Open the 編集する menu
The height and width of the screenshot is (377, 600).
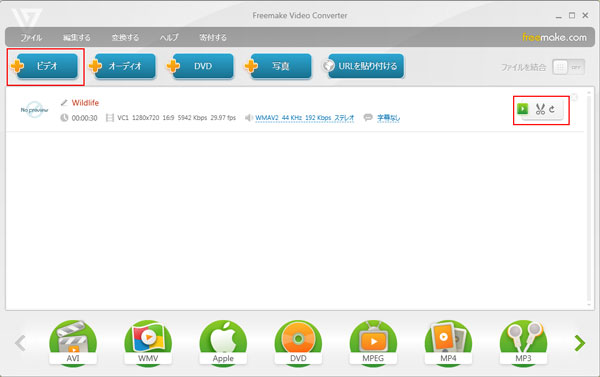click(x=77, y=38)
